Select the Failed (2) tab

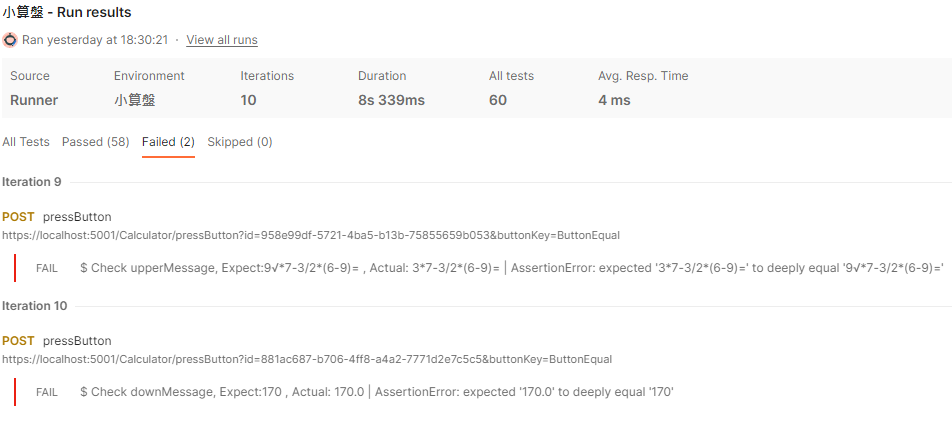tap(168, 142)
